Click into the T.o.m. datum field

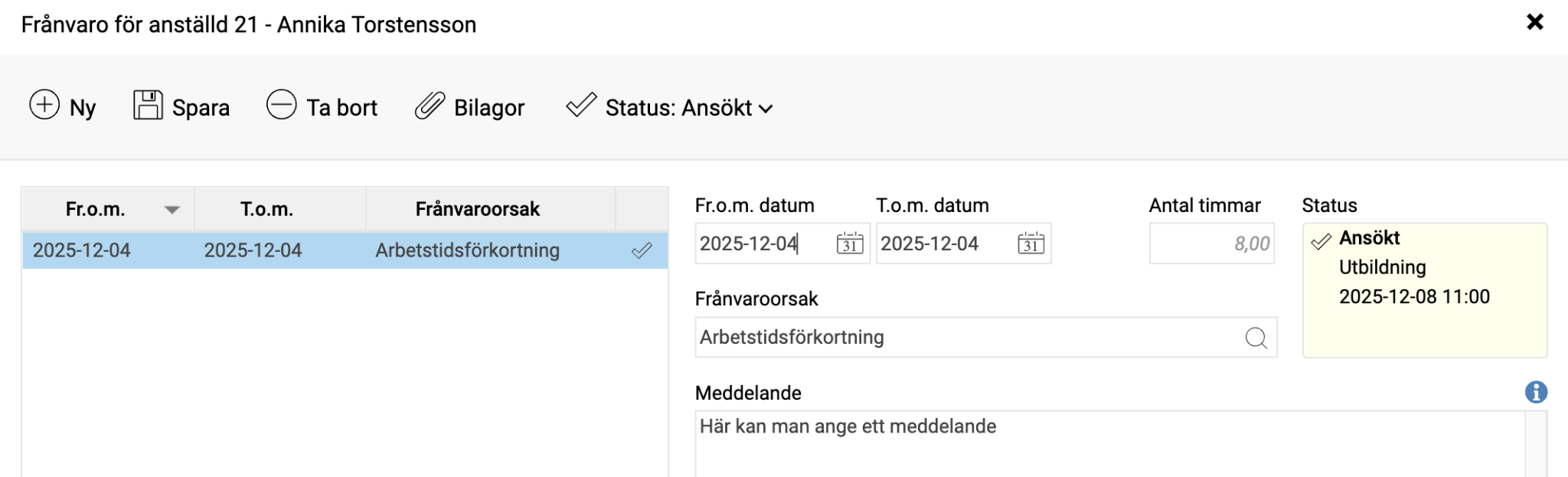pyautogui.click(x=943, y=243)
